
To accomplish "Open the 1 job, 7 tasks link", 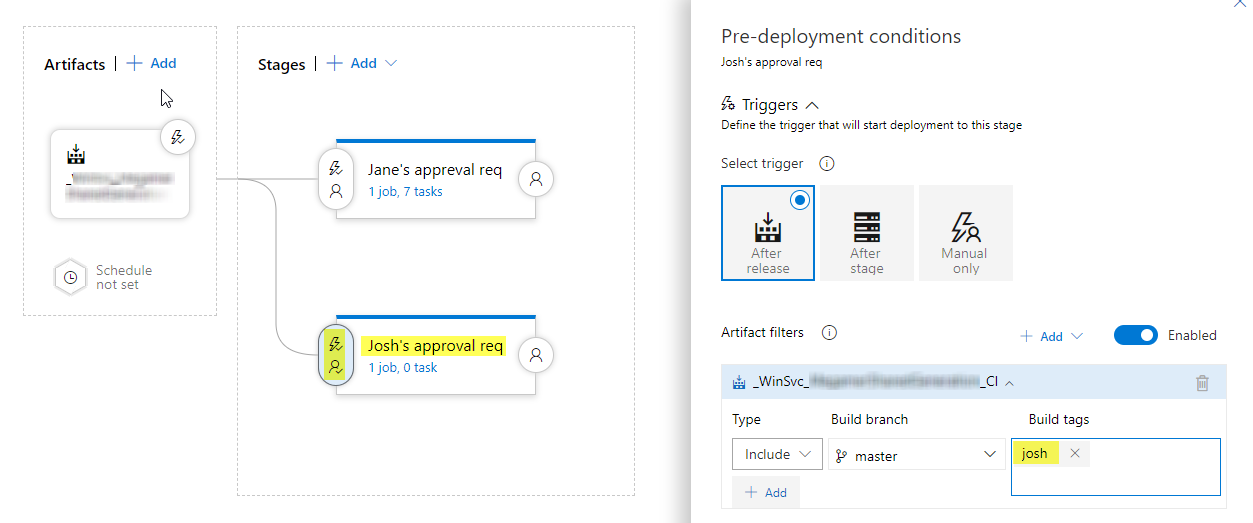I will click(x=405, y=191).
